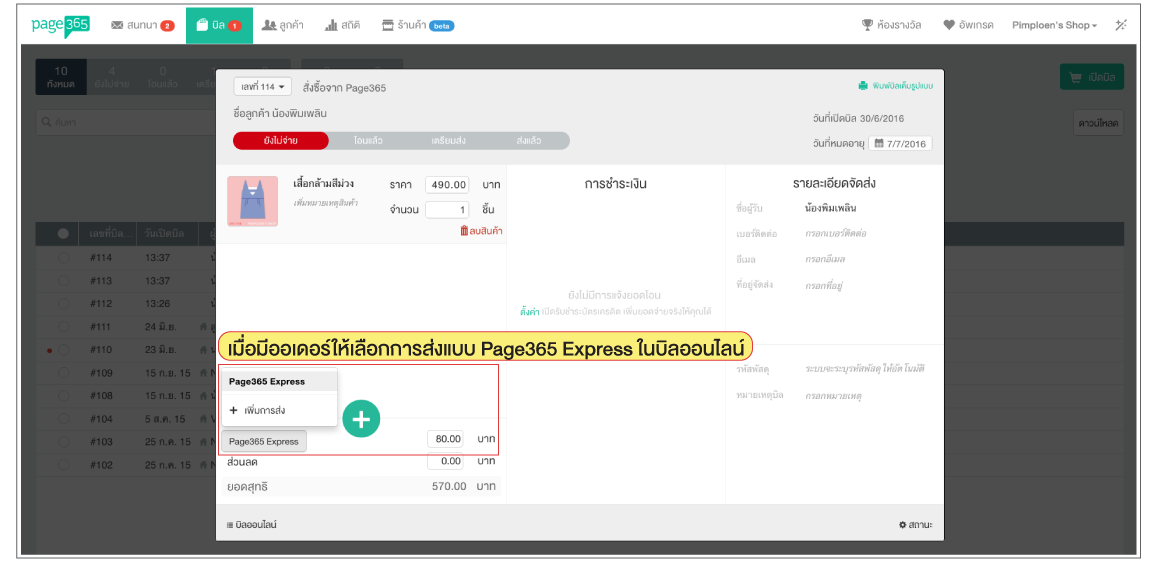1156x561 pixels.
Task: Open the expiry date picker 7/7/2016
Action: pos(900,143)
